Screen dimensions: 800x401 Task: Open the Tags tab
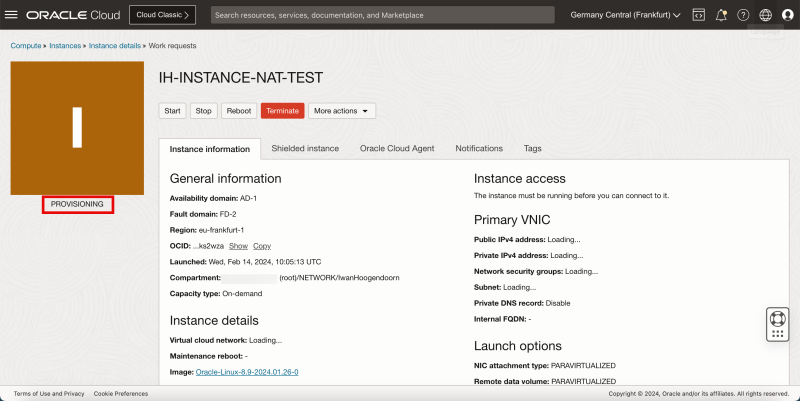point(532,148)
